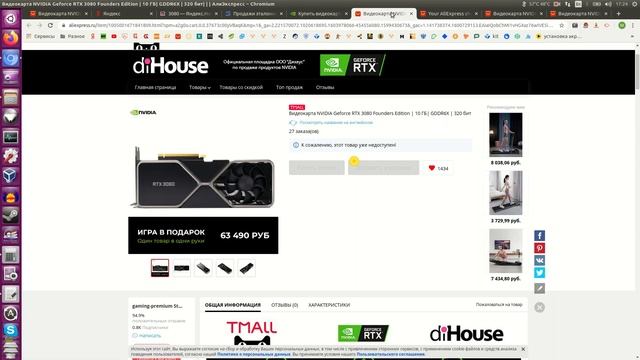Open the Files manager launcher icon
Viewport: 640px width, 360px height.
pos(11,98)
